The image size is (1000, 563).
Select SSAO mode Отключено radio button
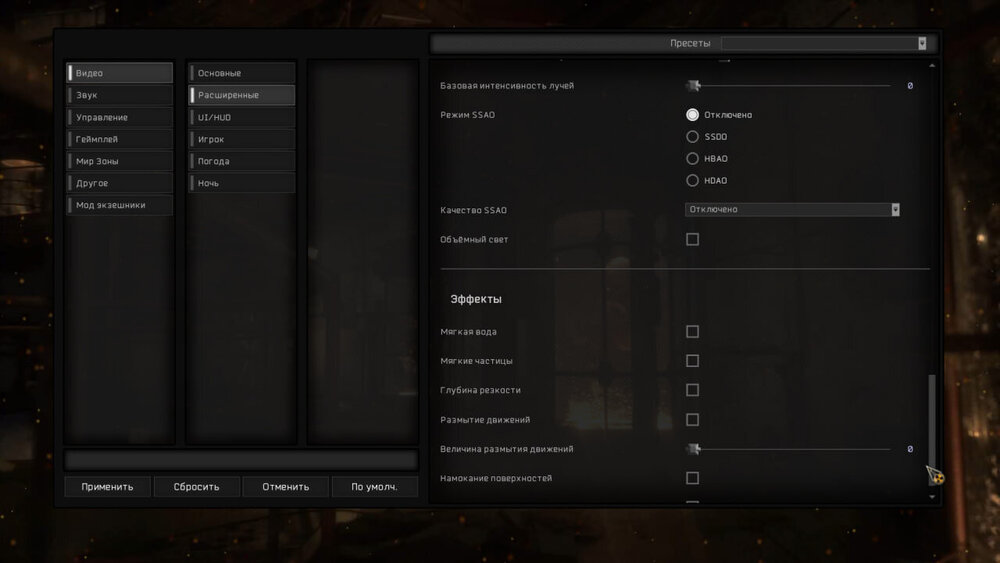pyautogui.click(x=692, y=115)
